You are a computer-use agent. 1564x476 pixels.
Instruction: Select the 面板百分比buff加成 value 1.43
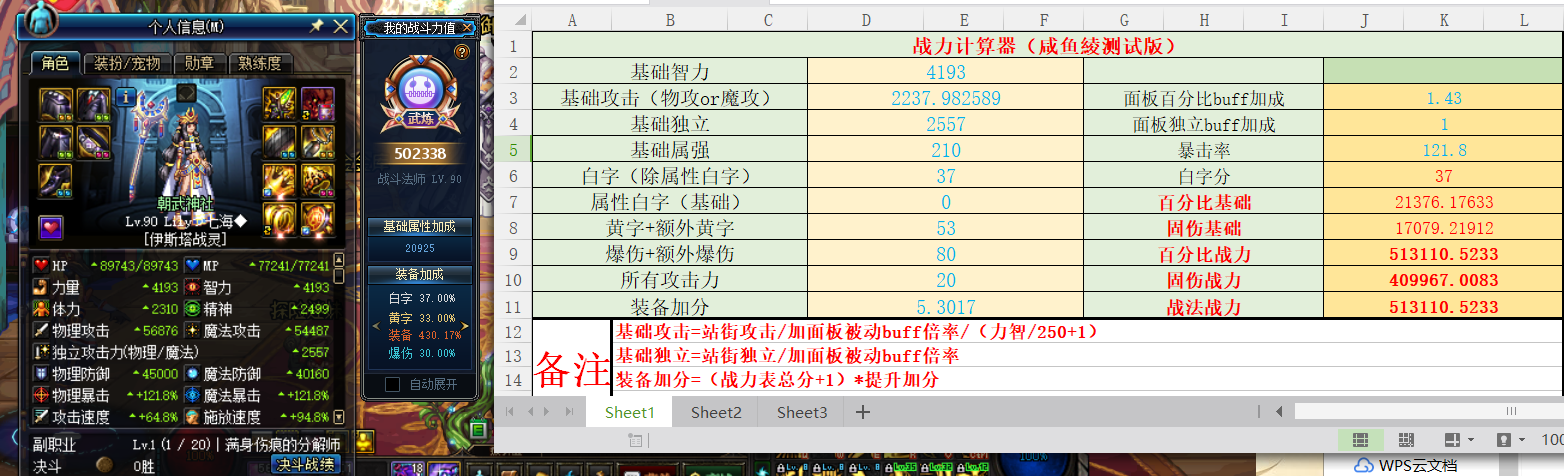[x=1443, y=98]
